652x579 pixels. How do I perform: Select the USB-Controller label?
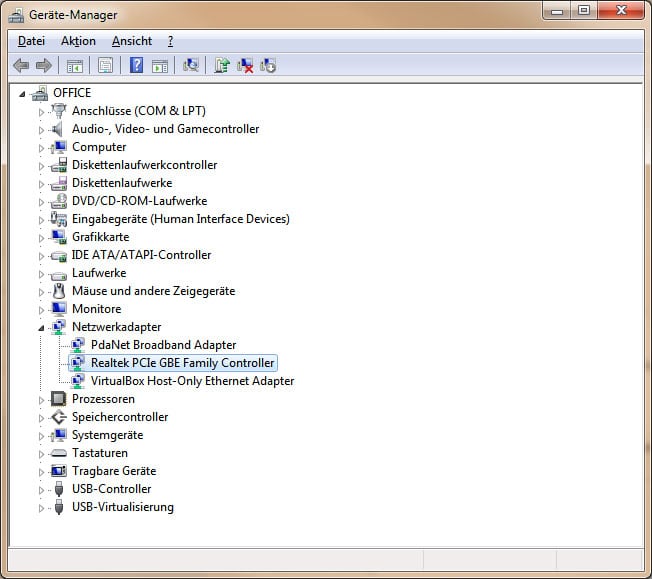click(111, 489)
